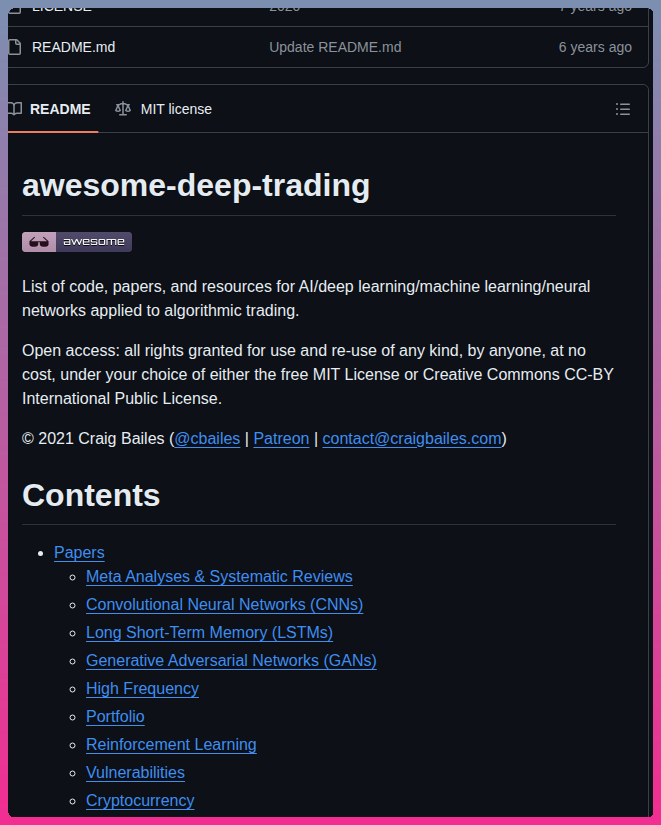Go to Long Short-Term Memory (LSTMs)
The width and height of the screenshot is (661, 825).
[x=209, y=632]
